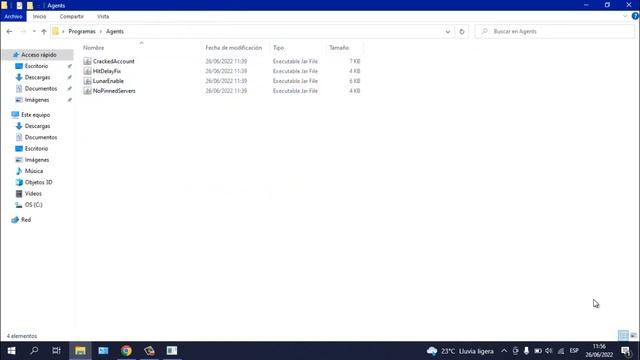This screenshot has height=360, width=640.
Task: Open address bar history dropdown
Action: coord(448,31)
